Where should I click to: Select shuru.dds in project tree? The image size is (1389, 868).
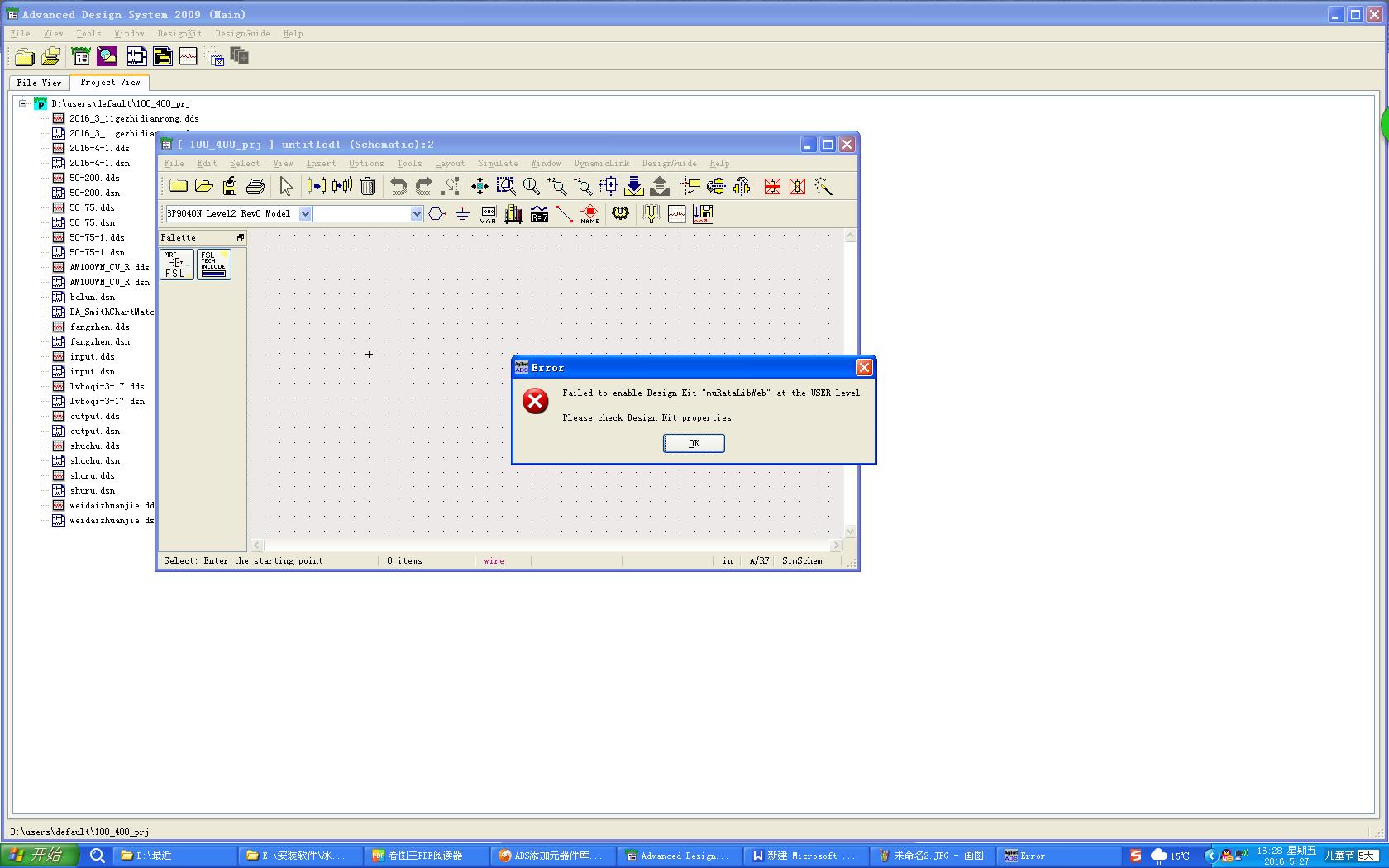(92, 475)
